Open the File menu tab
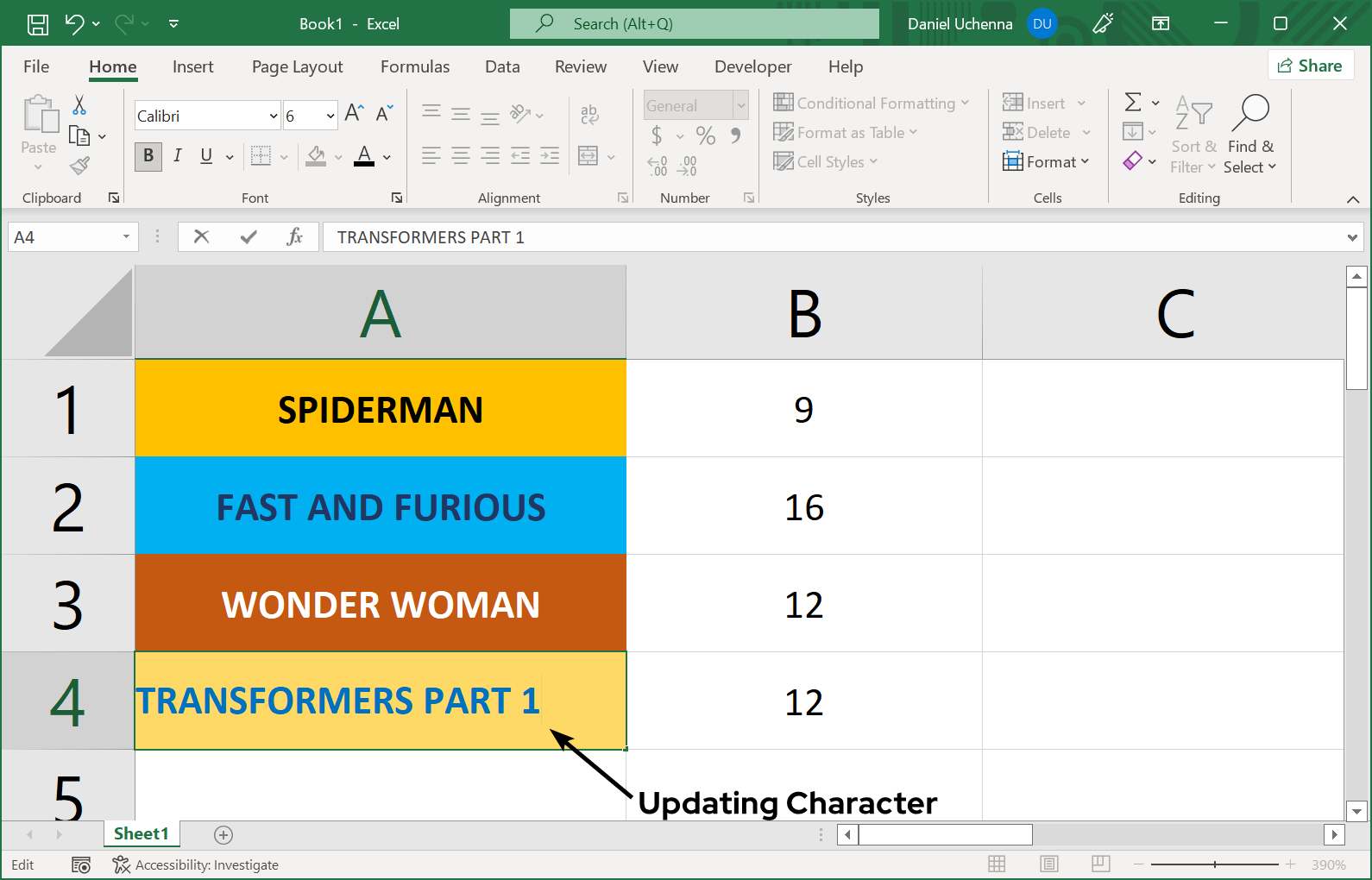The image size is (1372, 880). coord(36,66)
